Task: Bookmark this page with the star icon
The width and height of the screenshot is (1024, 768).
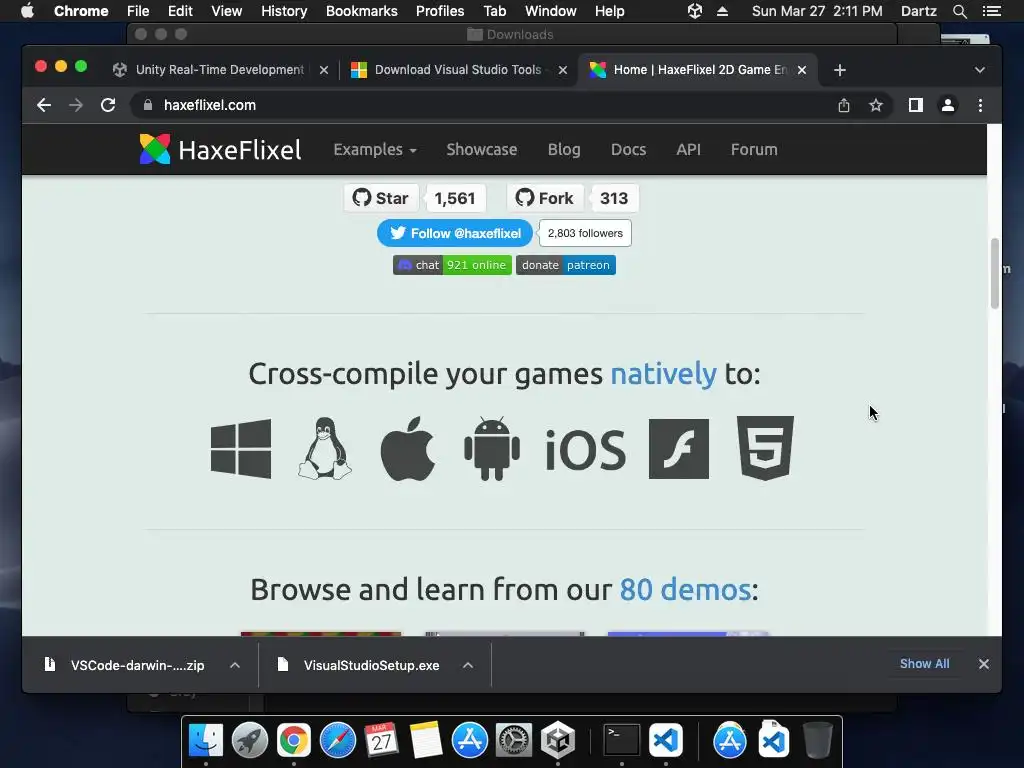Action: coord(876,105)
